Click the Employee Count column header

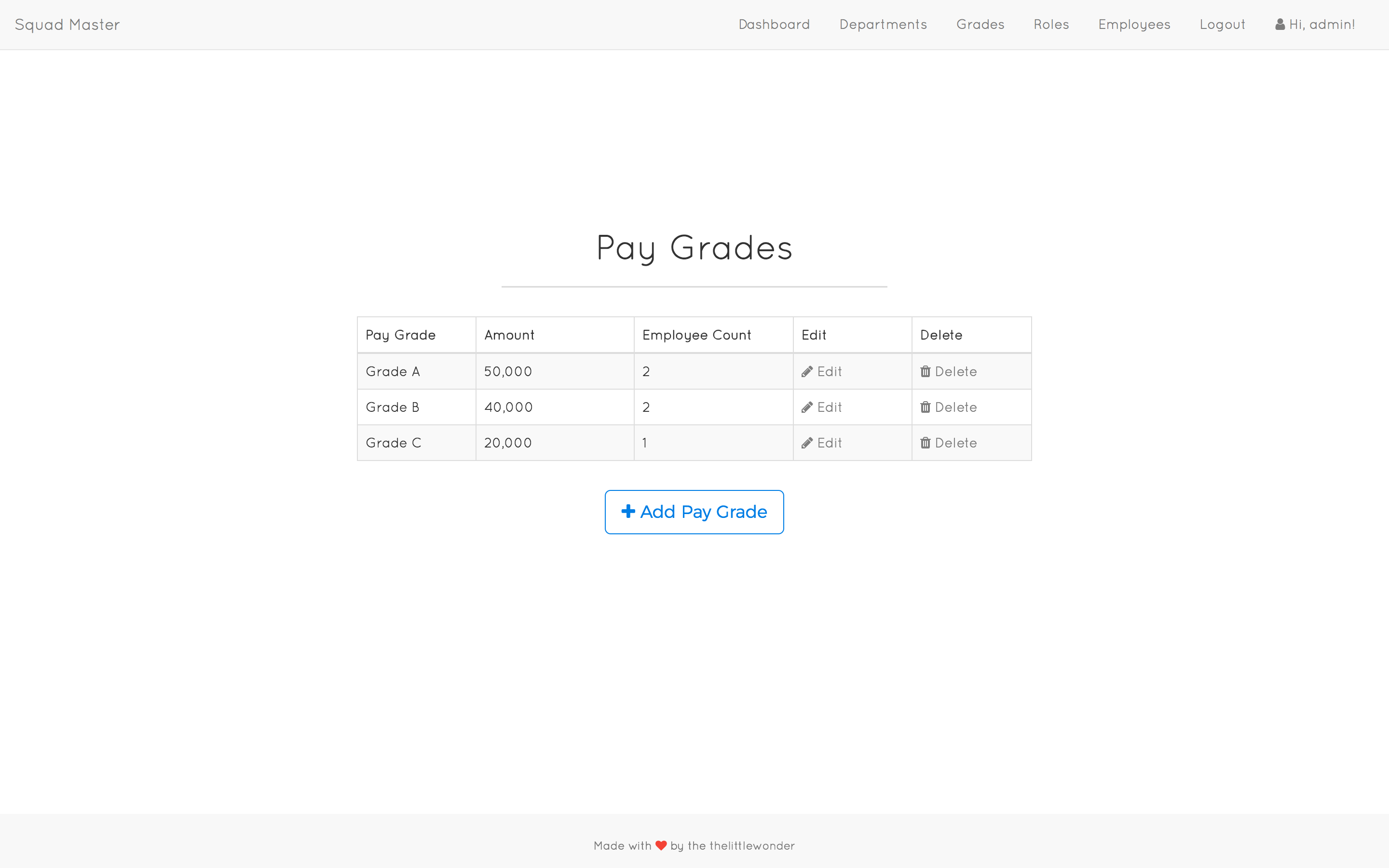(x=696, y=335)
